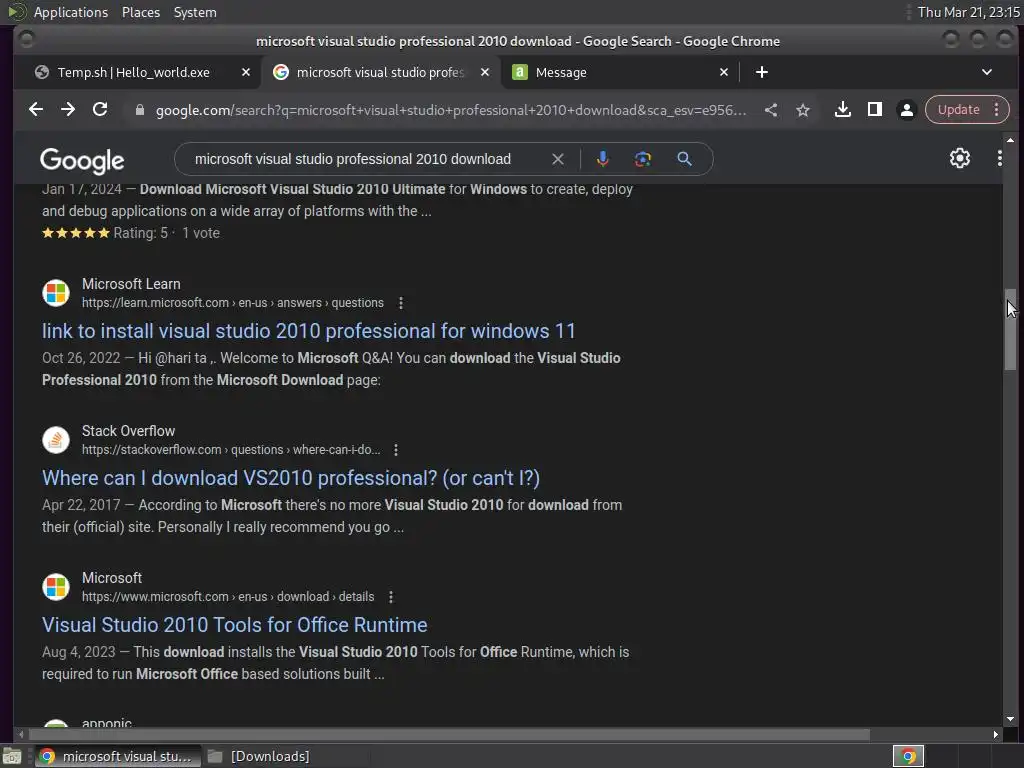This screenshot has width=1024, height=768.
Task: Click the Stack Overflow favicon
Action: point(56,440)
